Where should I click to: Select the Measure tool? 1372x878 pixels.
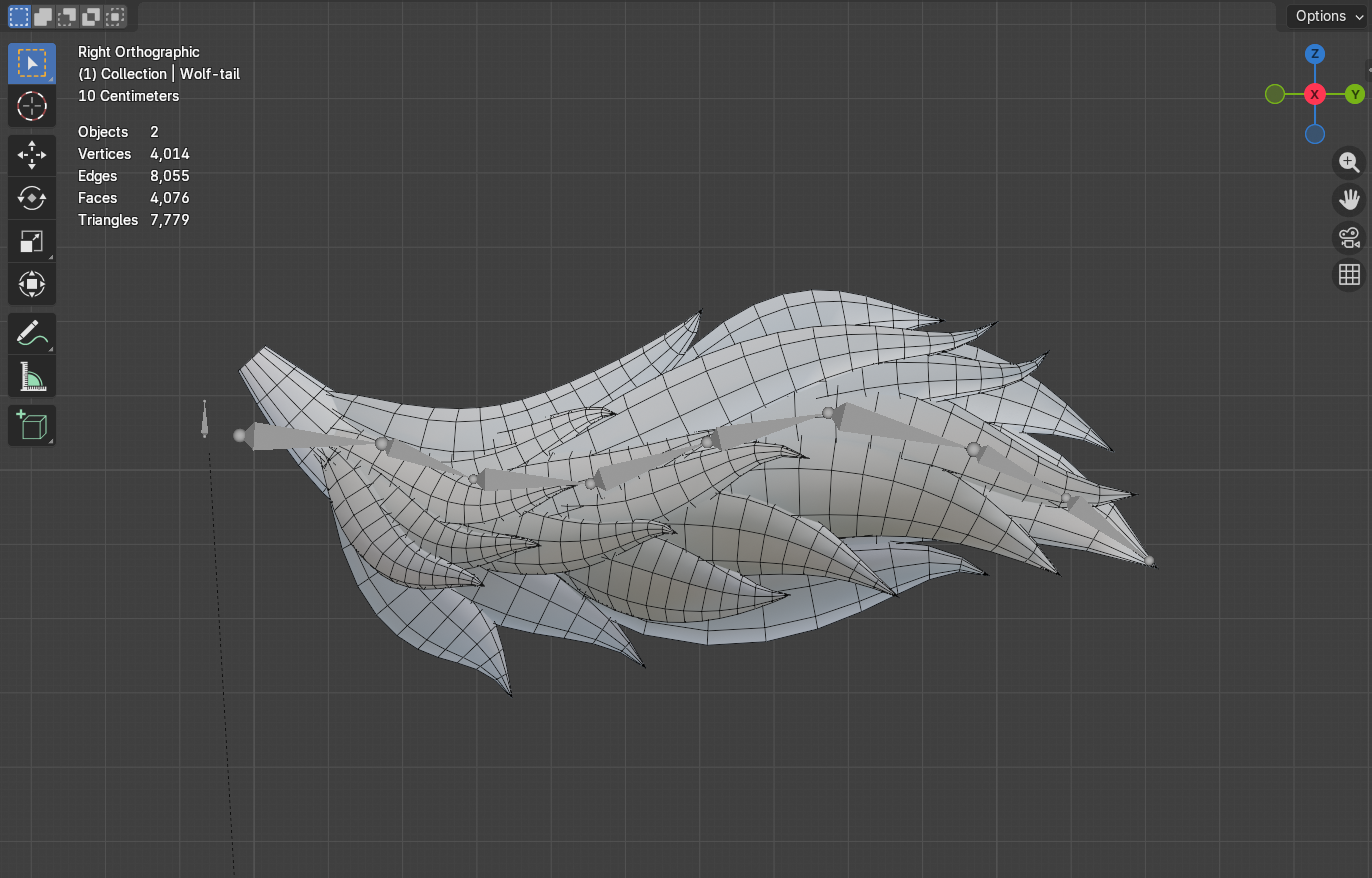[x=32, y=376]
